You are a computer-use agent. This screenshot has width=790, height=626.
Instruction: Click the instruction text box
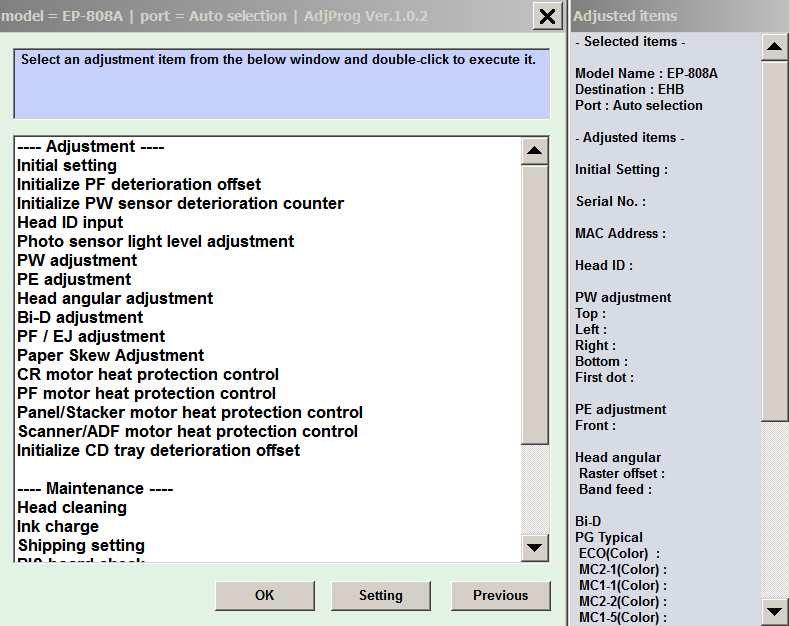[x=282, y=84]
